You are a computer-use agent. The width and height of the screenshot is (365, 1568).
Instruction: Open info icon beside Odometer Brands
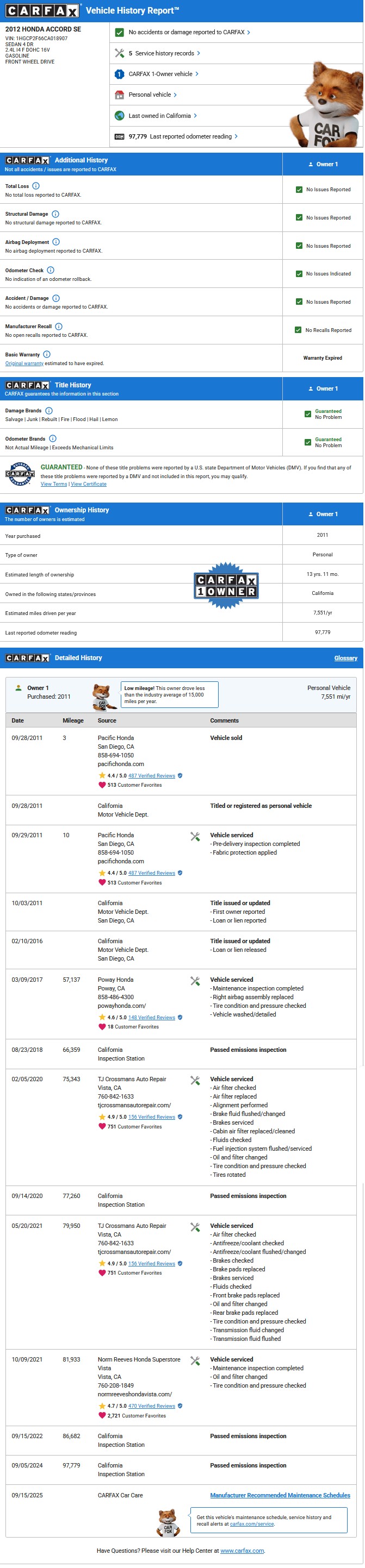52,438
